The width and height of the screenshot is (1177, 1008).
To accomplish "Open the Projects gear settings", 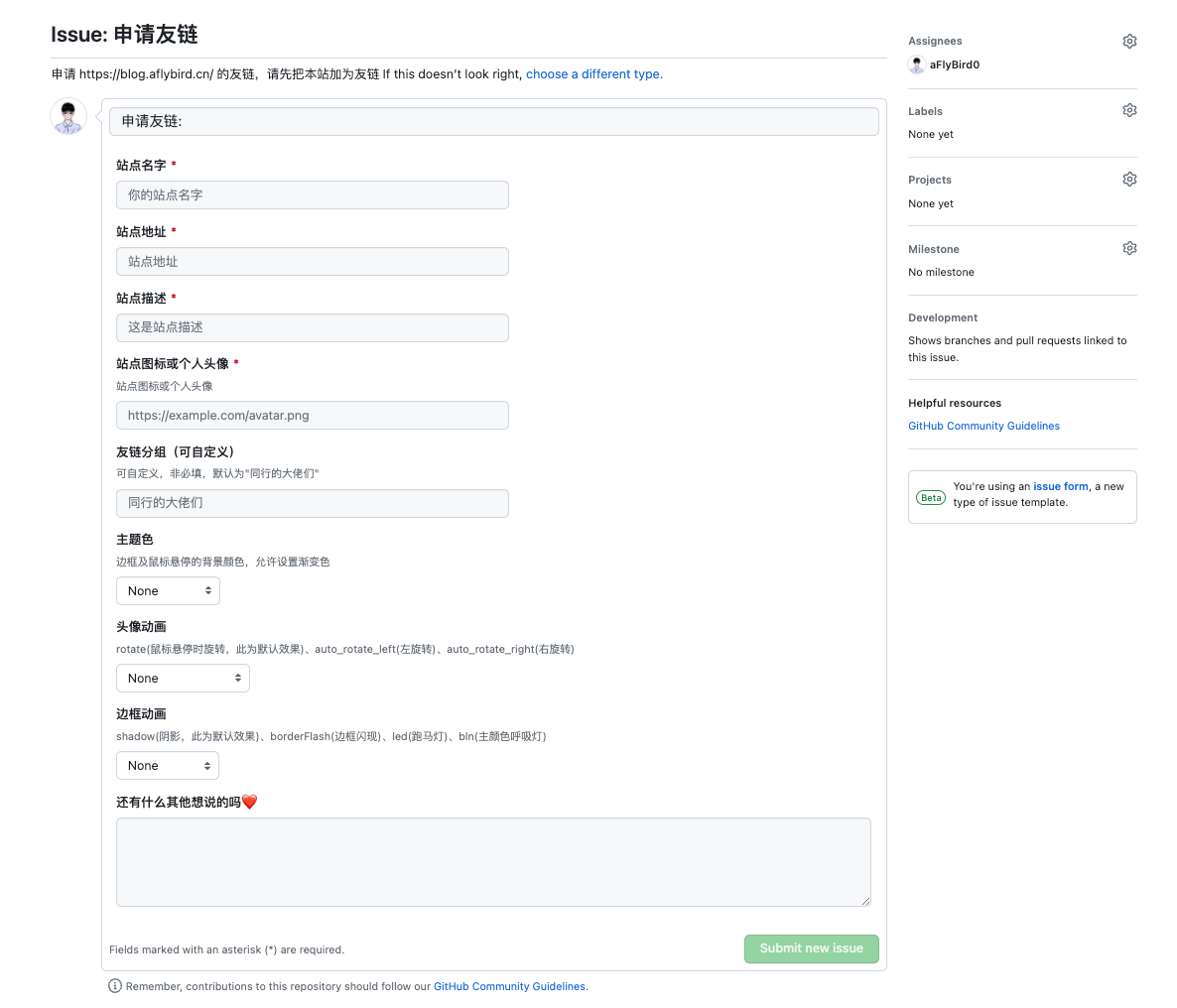I will pyautogui.click(x=1129, y=180).
